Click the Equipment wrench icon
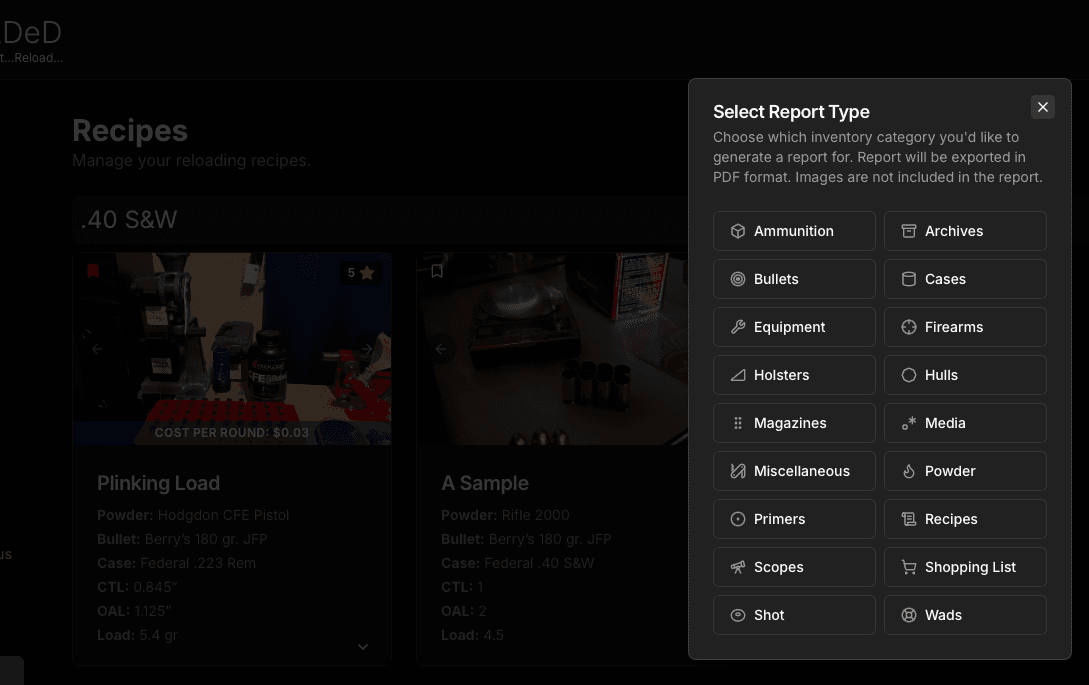Viewport: 1089px width, 685px height. pyautogui.click(x=738, y=327)
